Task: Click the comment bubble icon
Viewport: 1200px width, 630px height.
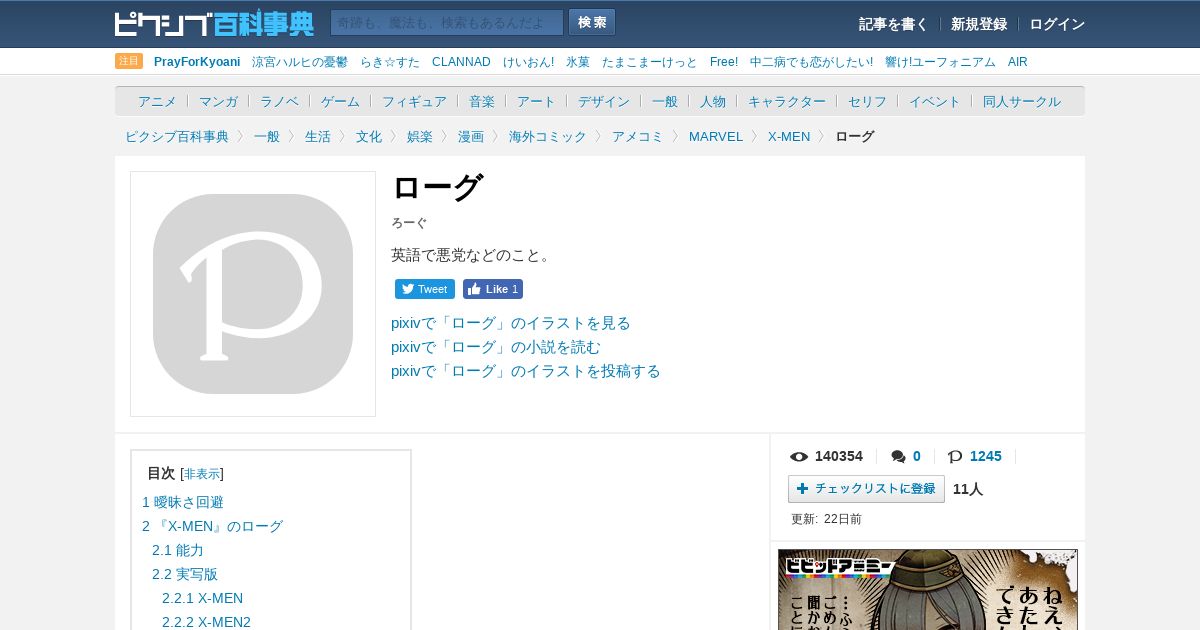Action: point(898,457)
